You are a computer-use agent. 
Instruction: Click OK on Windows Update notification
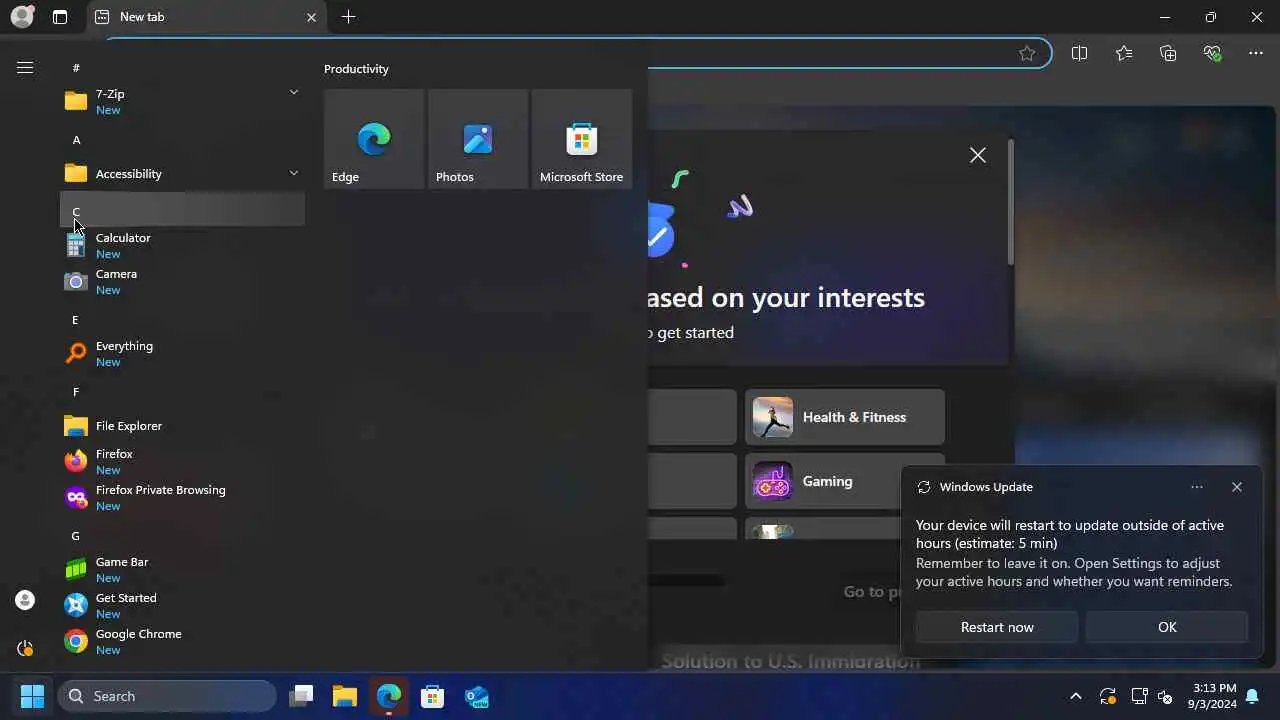1167,627
